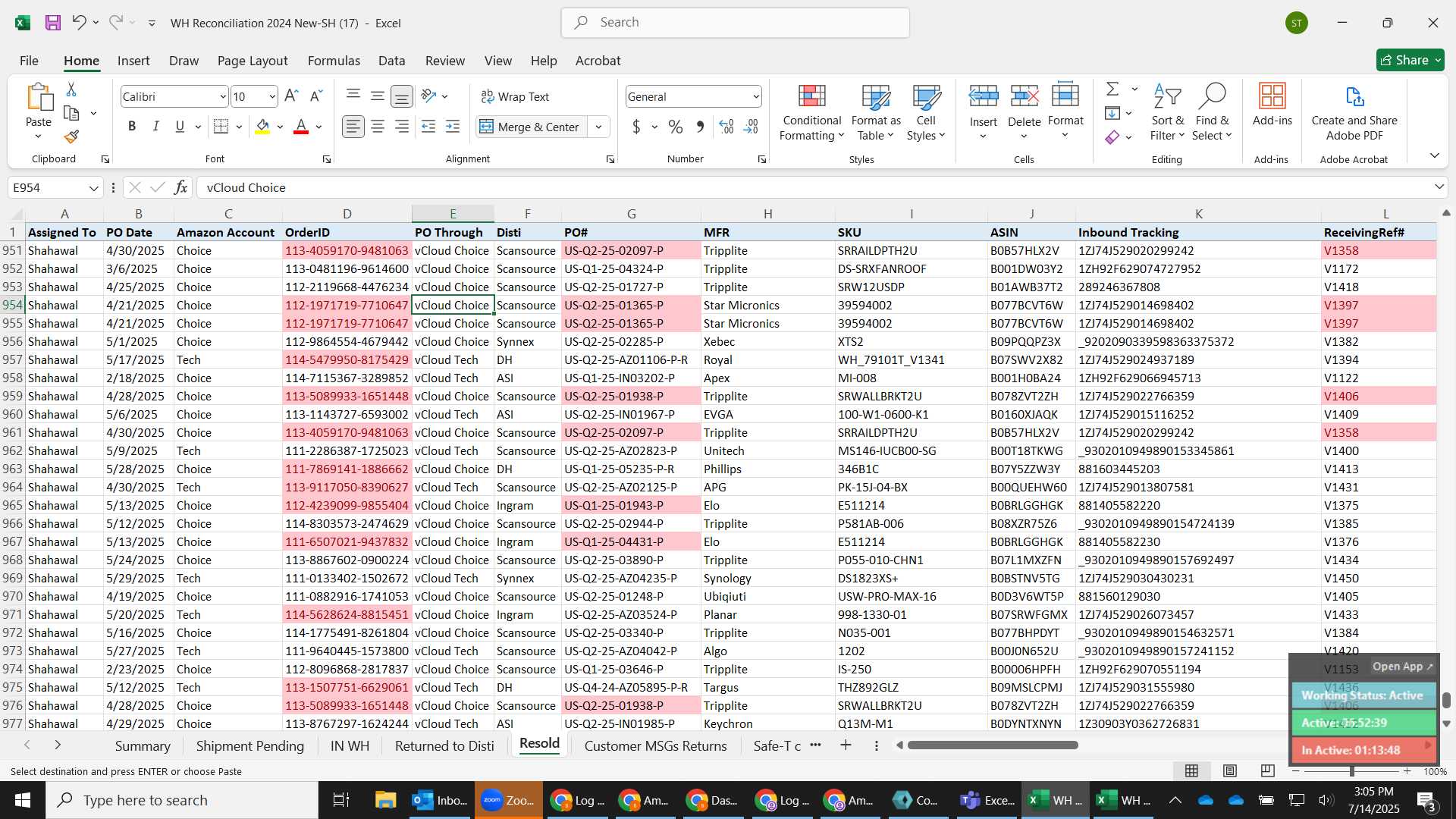
Task: Open Font name dropdown Calibri
Action: (223, 96)
